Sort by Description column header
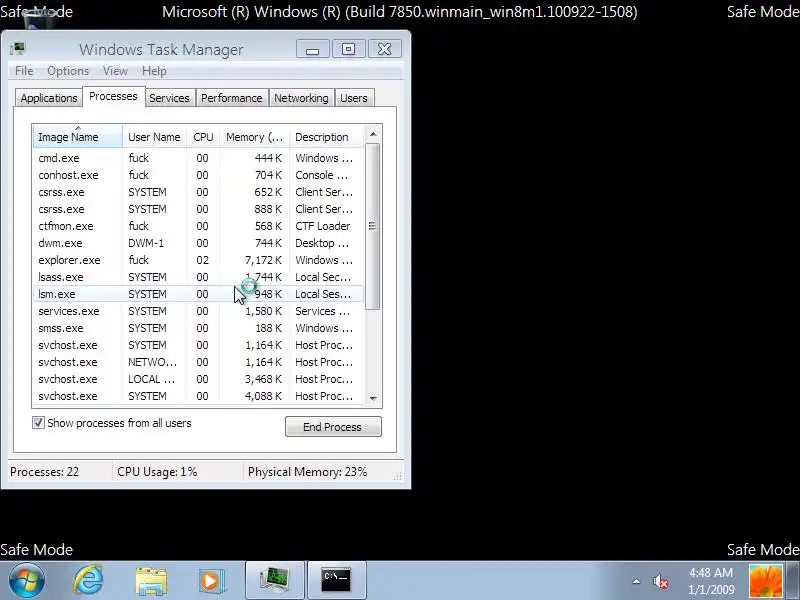800x600 pixels. click(327, 137)
